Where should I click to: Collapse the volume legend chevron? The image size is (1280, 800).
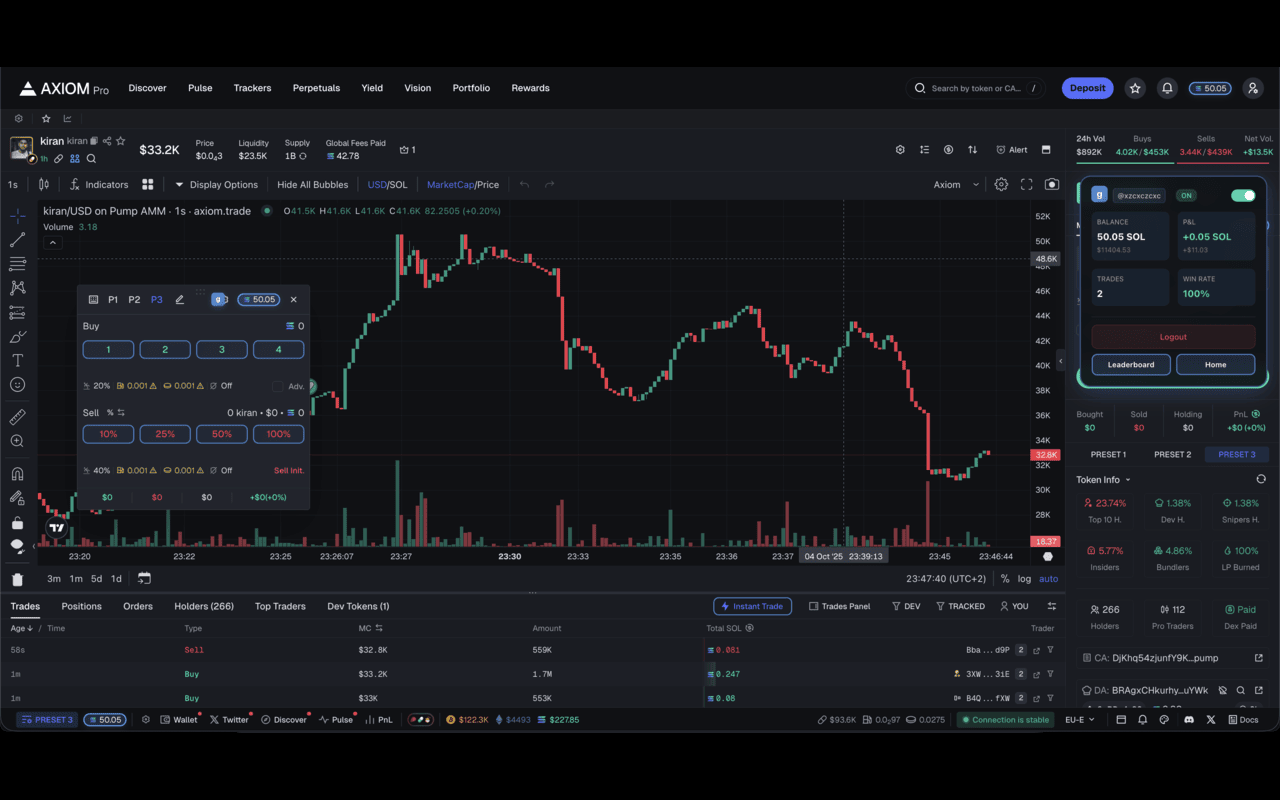coord(53,243)
